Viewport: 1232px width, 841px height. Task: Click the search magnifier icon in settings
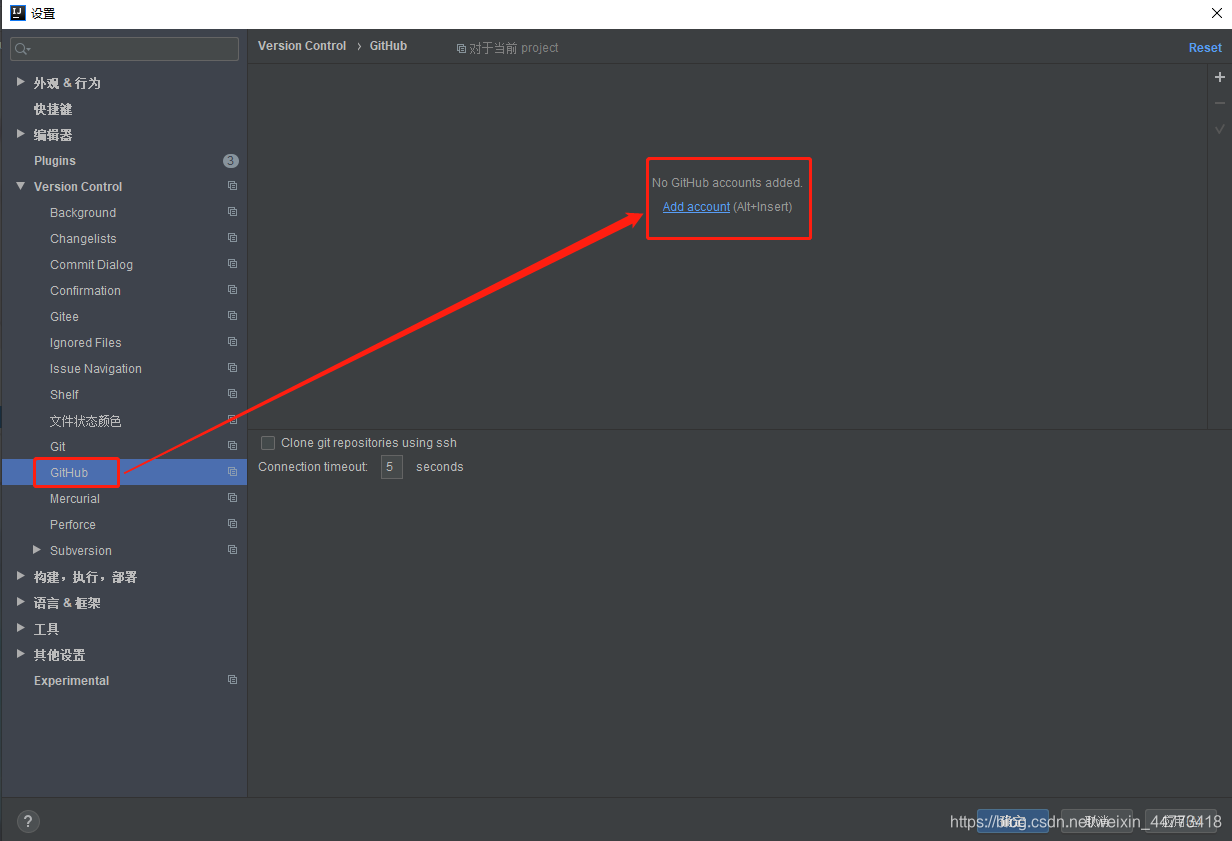pyautogui.click(x=22, y=49)
